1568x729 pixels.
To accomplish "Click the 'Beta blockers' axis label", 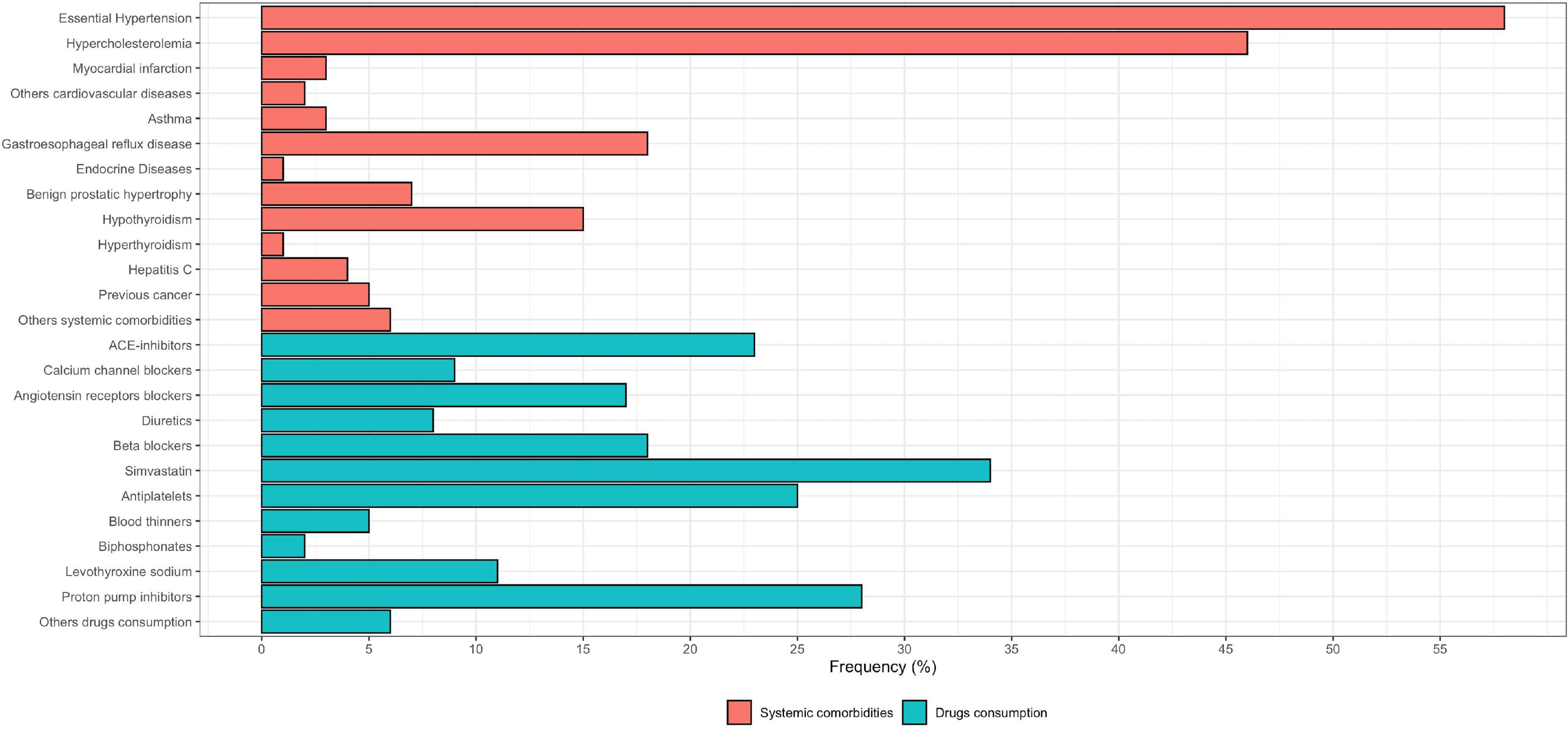I will [x=152, y=445].
